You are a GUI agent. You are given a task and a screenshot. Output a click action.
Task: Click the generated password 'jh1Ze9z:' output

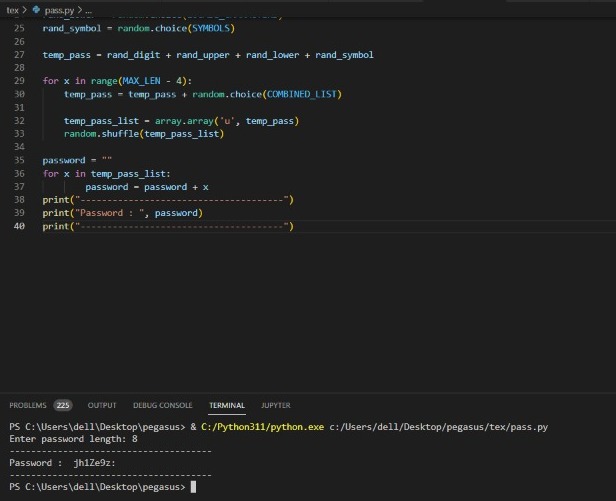(x=94, y=463)
